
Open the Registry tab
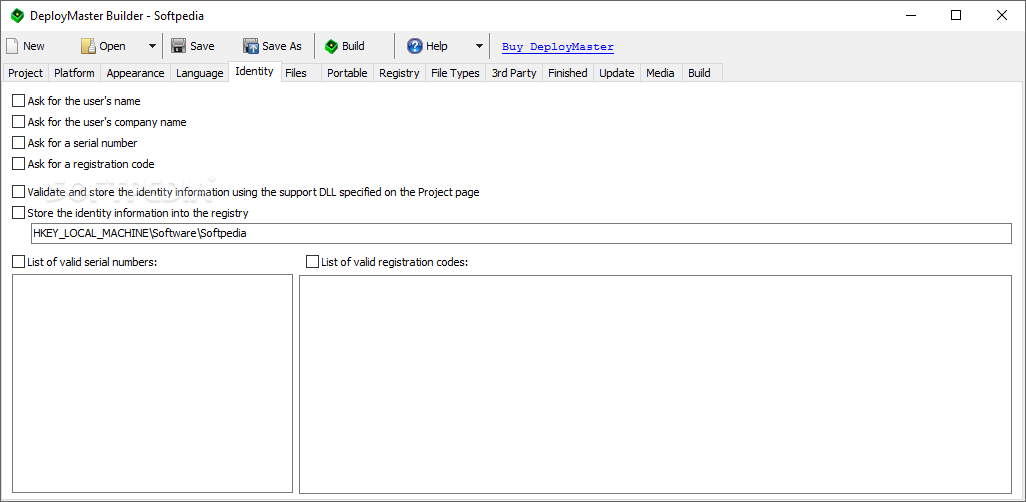pyautogui.click(x=399, y=73)
